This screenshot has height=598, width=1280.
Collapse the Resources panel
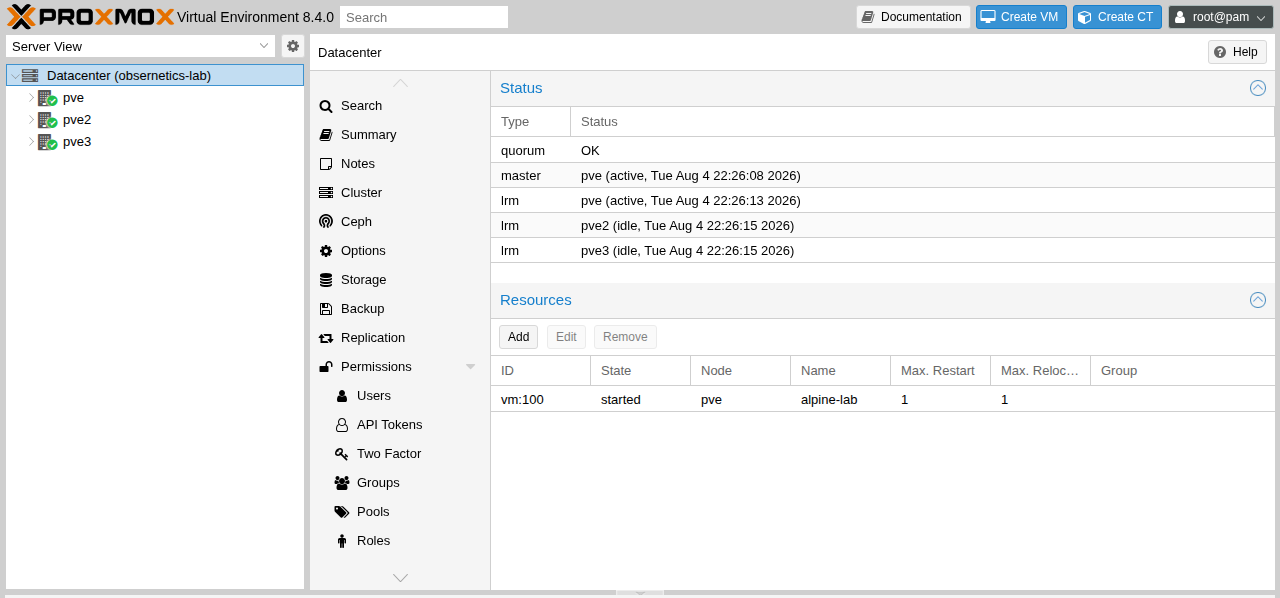[x=1258, y=300]
